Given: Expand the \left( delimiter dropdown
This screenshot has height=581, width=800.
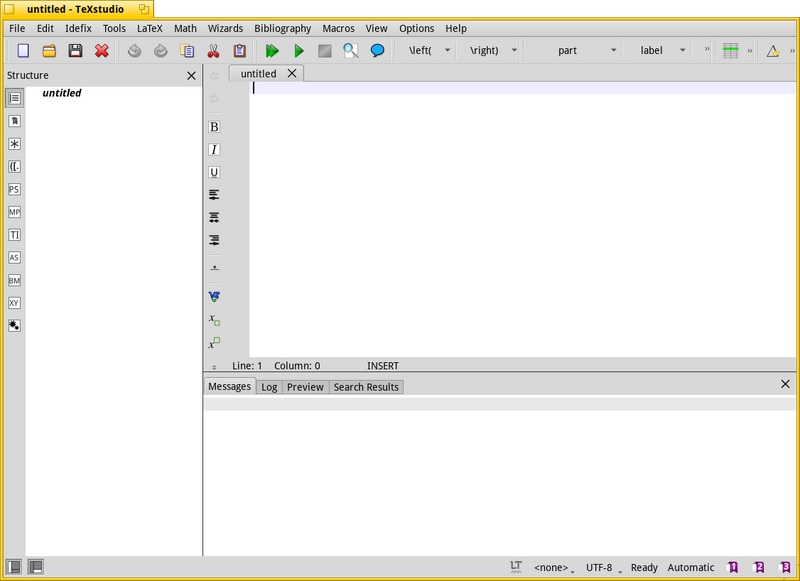Looking at the screenshot, I should [x=447, y=50].
